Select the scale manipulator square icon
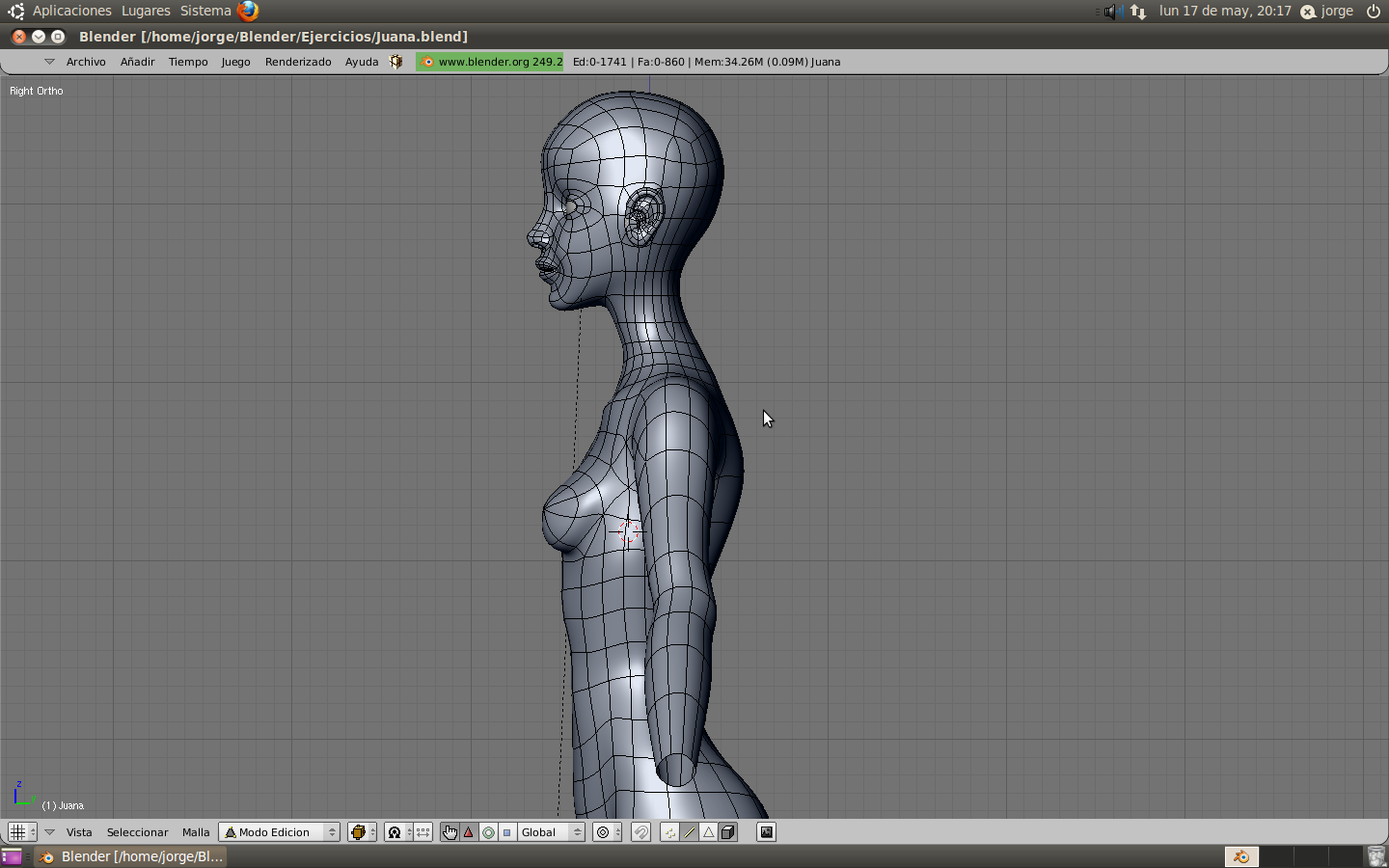The height and width of the screenshot is (868, 1389). point(507,832)
